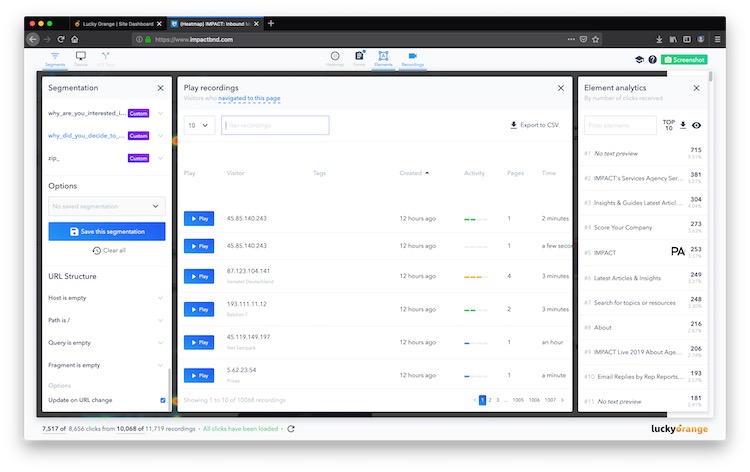Image resolution: width=750 pixels, height=472 pixels.
Task: Toggle element visibility eye icon
Action: pyautogui.click(x=696, y=125)
